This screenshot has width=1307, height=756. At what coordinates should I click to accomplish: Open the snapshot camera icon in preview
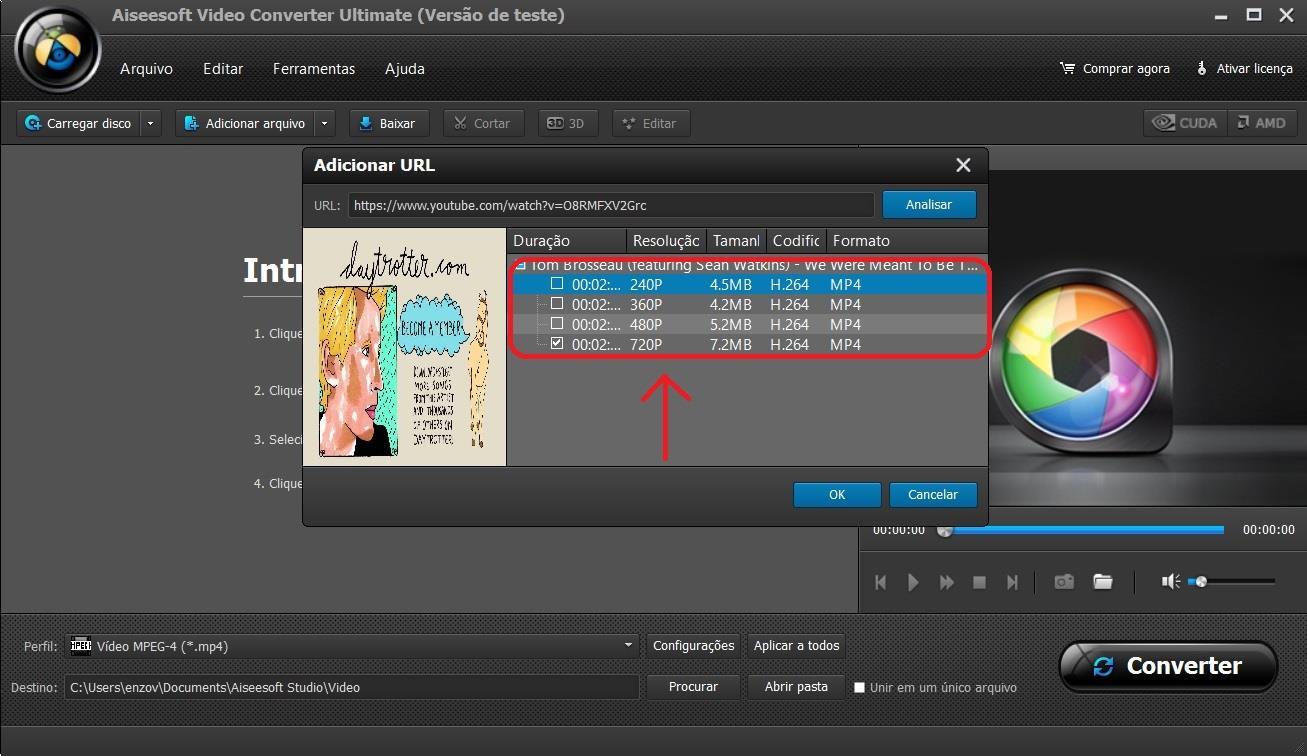pyautogui.click(x=1063, y=581)
